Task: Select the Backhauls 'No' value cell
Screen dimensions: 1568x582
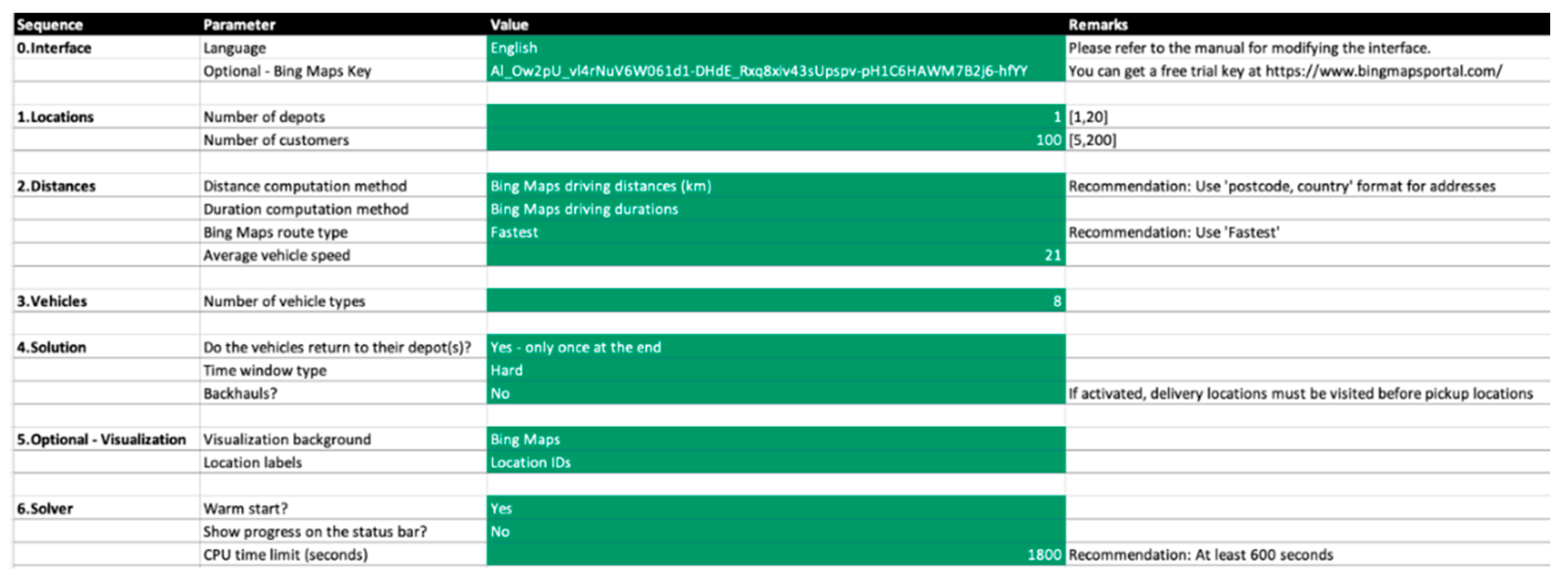Action: [x=775, y=393]
